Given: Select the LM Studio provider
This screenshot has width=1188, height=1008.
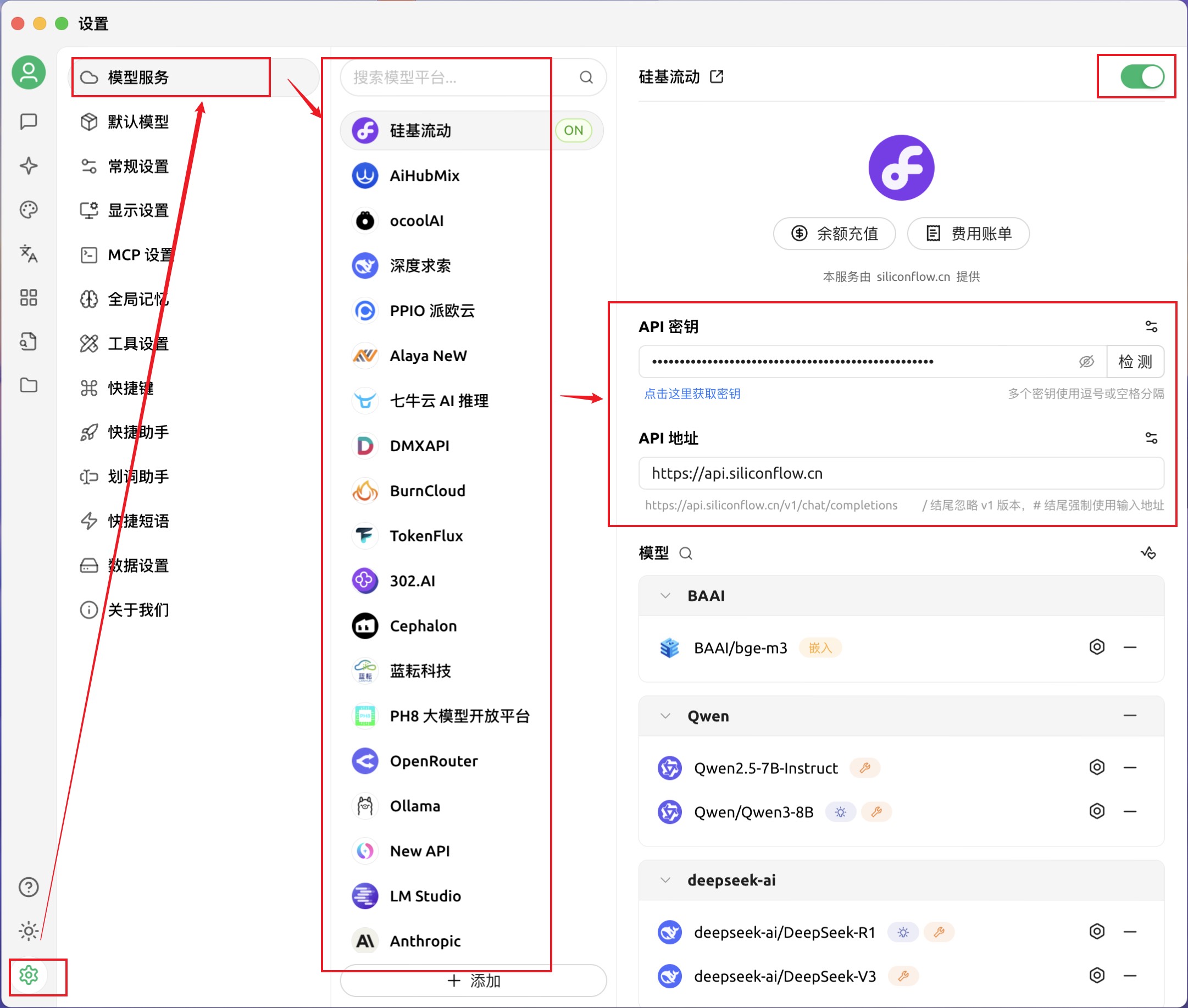Looking at the screenshot, I should click(x=472, y=896).
